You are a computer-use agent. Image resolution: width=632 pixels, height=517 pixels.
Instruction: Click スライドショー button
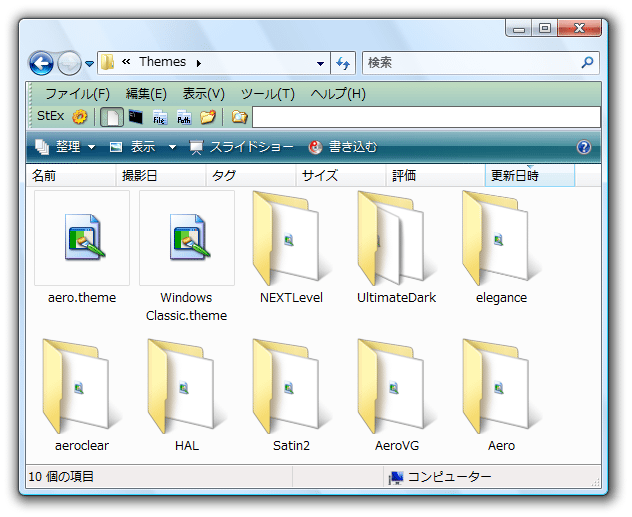241,147
